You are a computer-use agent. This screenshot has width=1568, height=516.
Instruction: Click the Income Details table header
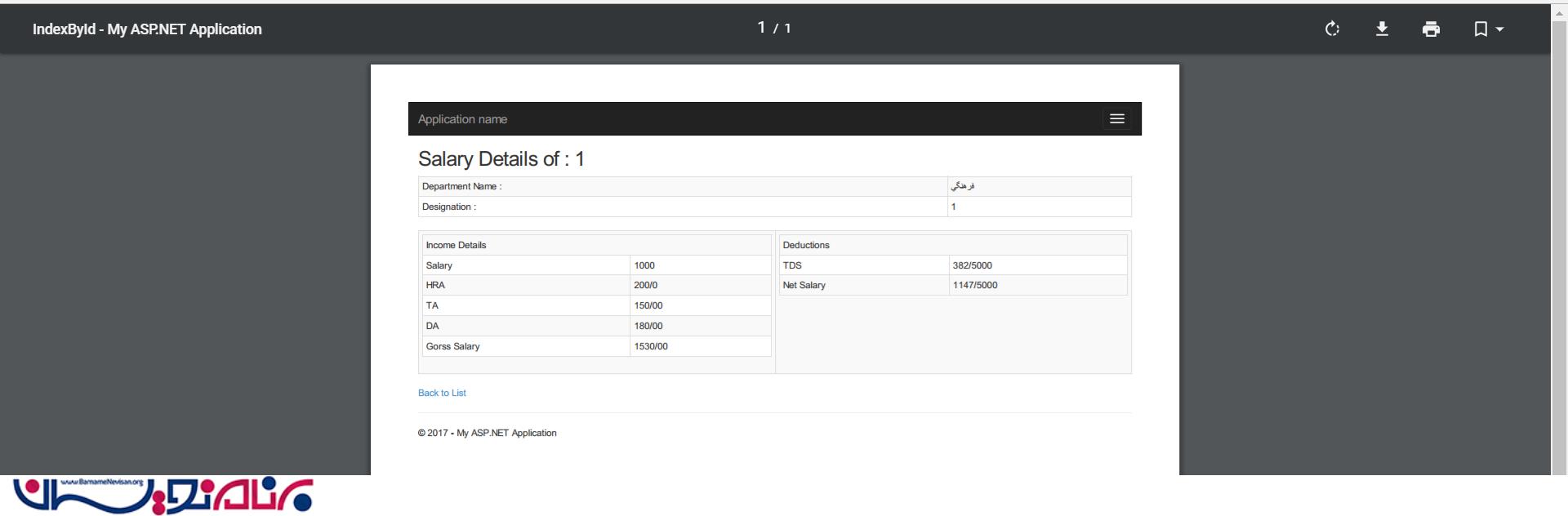[456, 245]
